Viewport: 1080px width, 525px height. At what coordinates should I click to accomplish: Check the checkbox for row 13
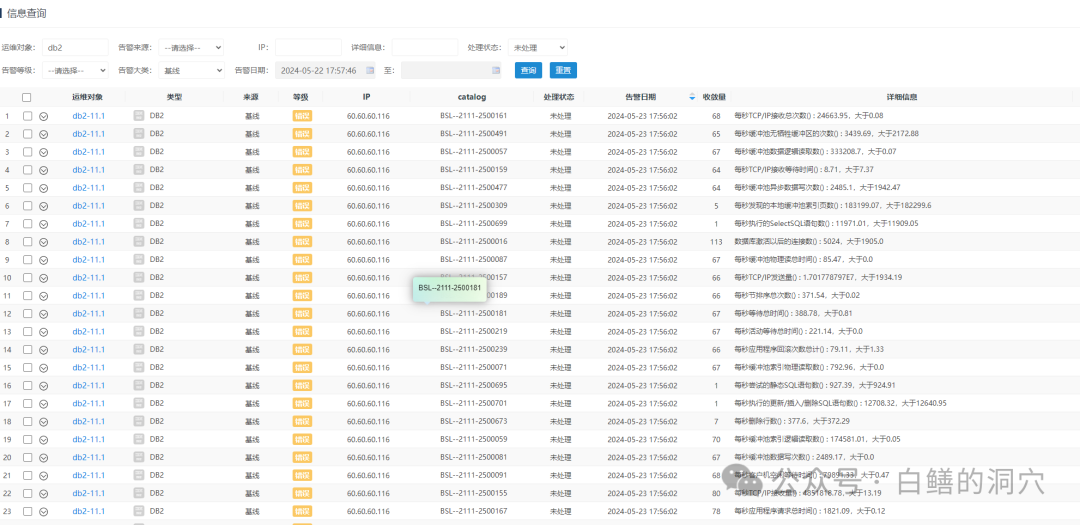tap(27, 331)
